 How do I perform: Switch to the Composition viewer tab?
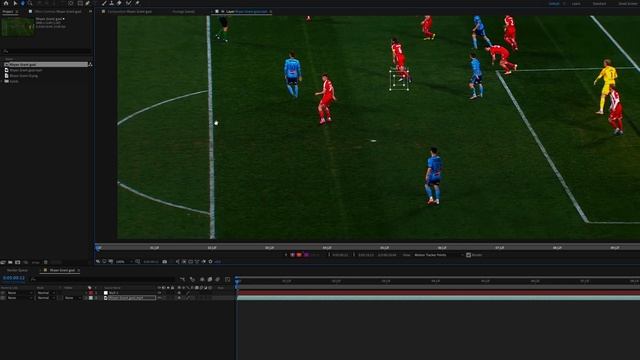click(129, 11)
